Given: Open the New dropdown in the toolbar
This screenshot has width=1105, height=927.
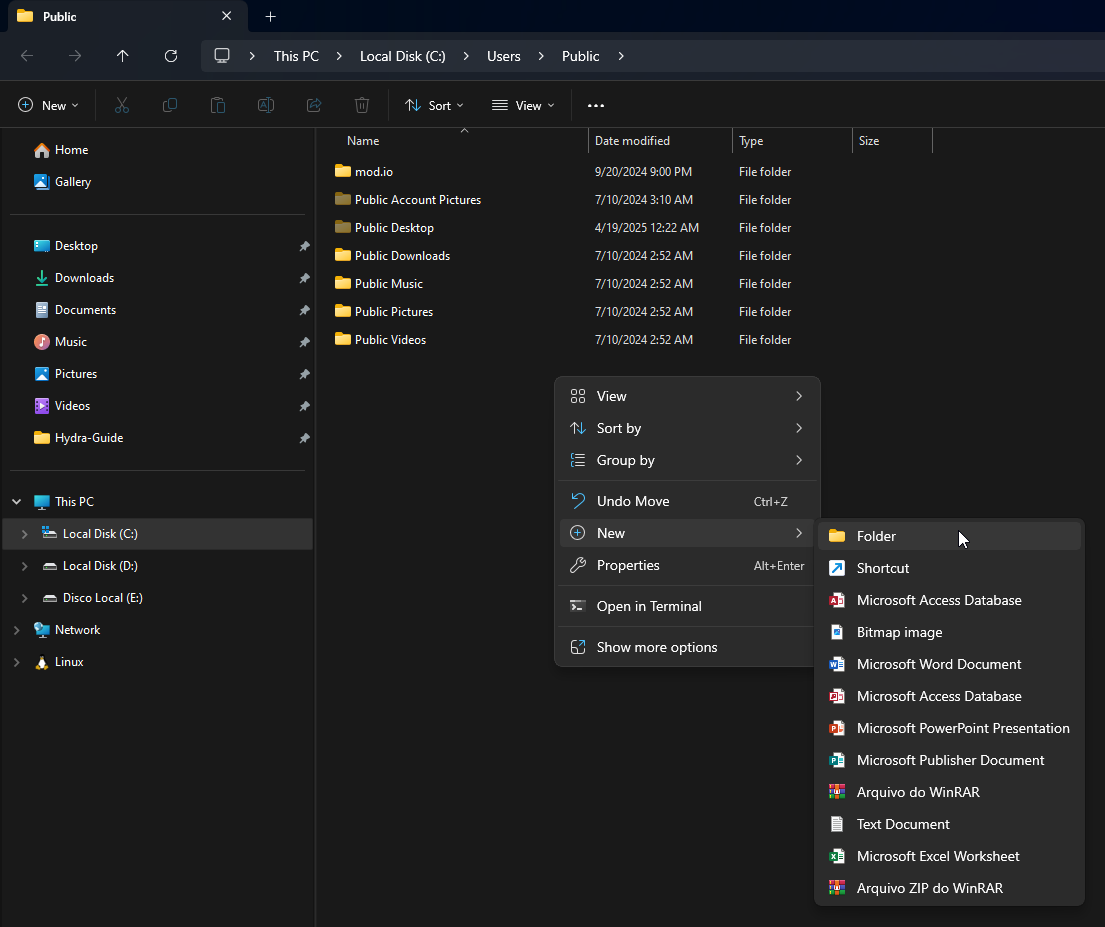Looking at the screenshot, I should click(48, 106).
